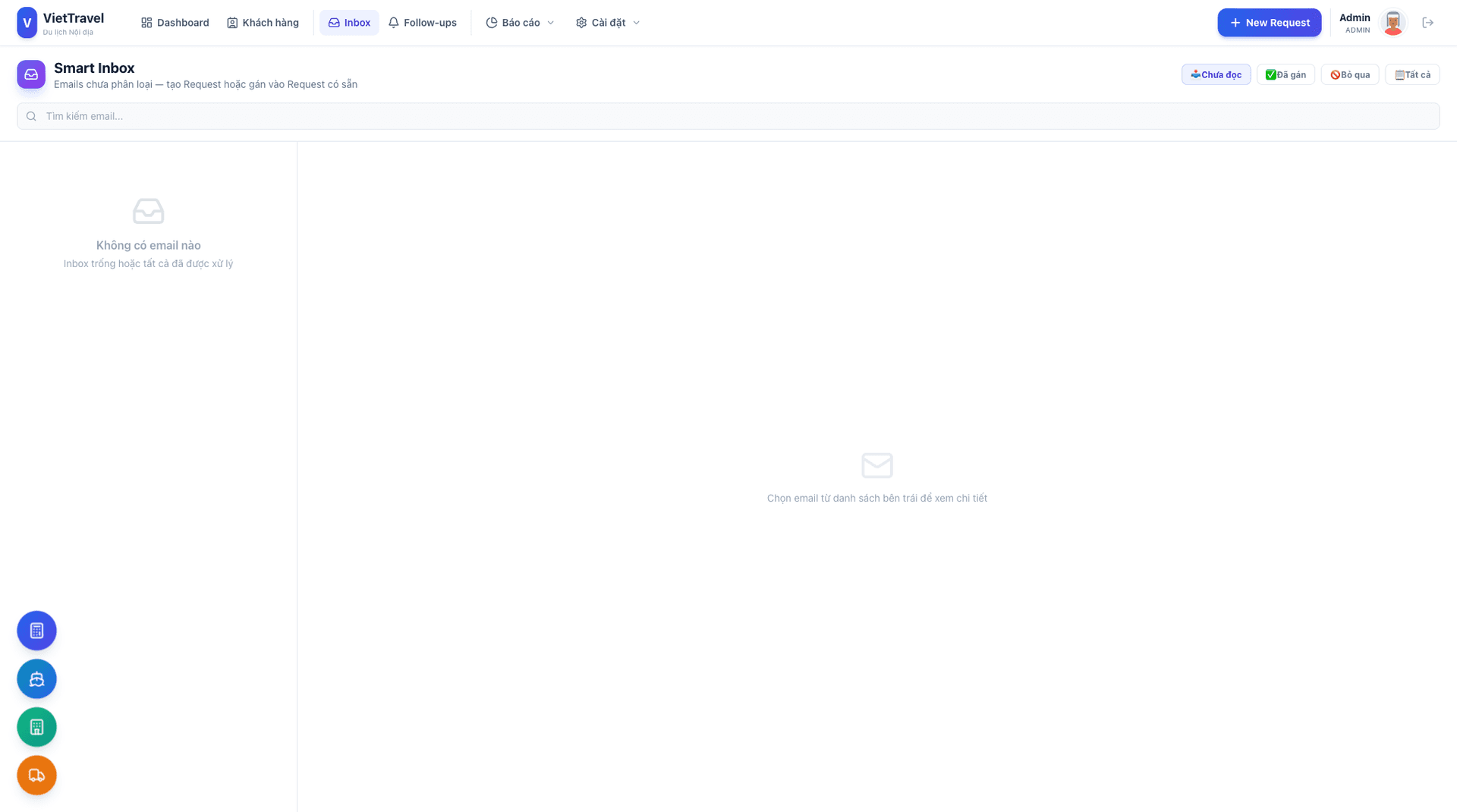Image resolution: width=1457 pixels, height=812 pixels.
Task: Open the blue calculator floating button
Action: pos(37,631)
